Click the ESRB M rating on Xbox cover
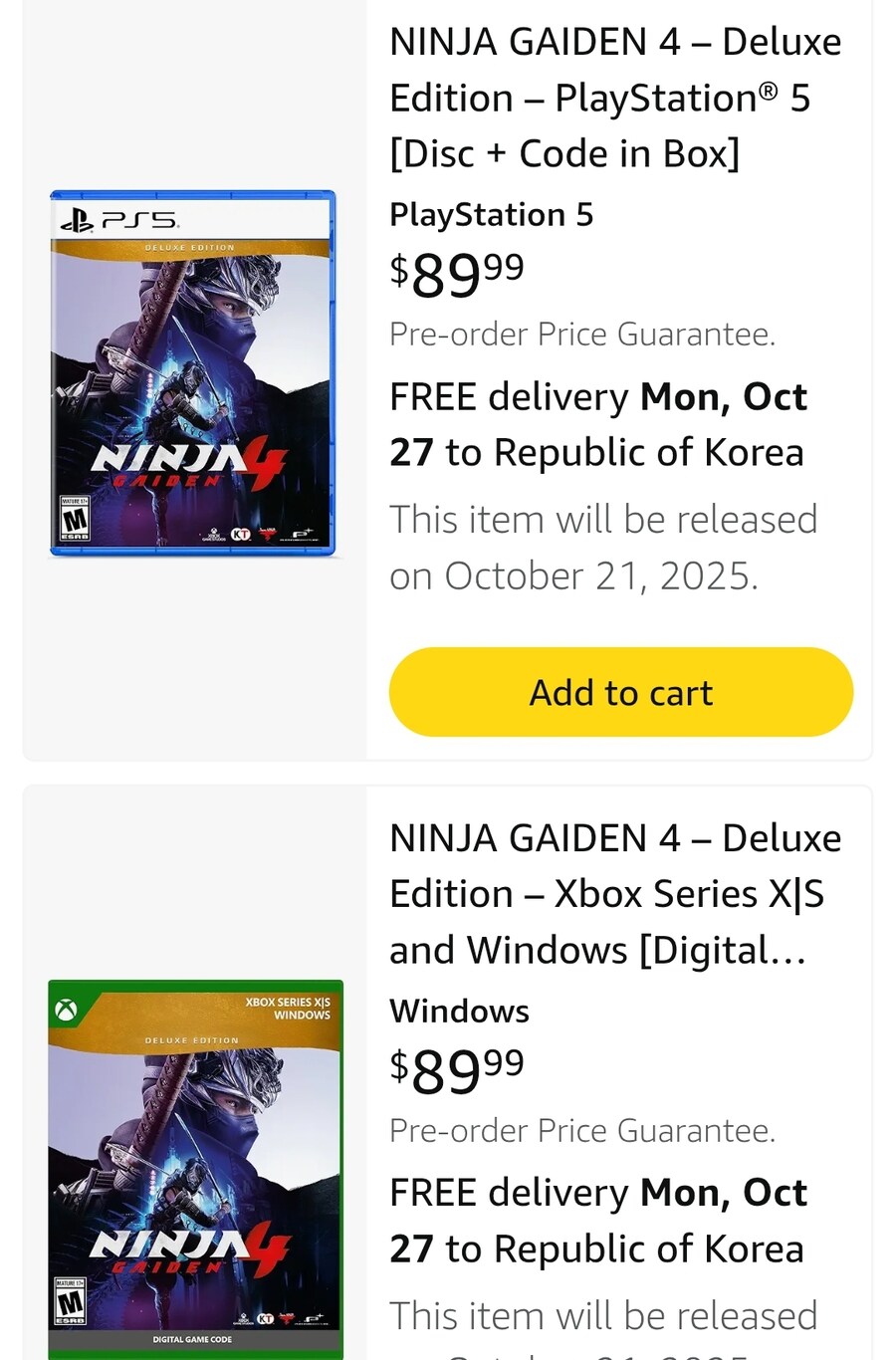Screen dimensions: 896x1360 point(71,1301)
